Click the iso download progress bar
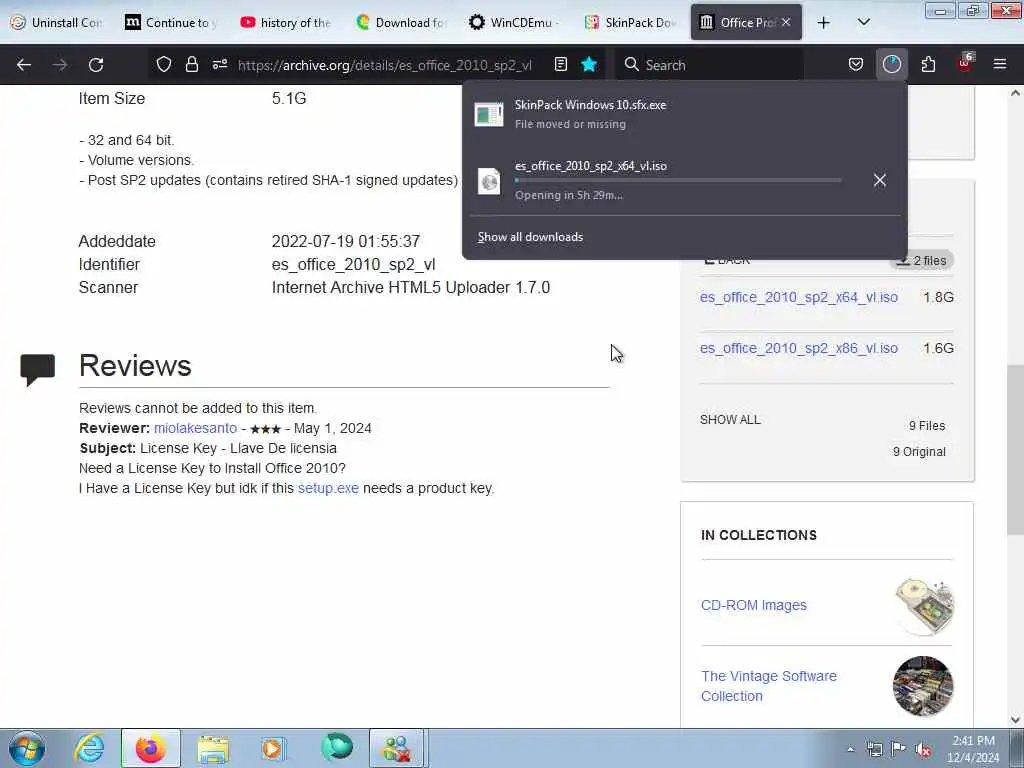Viewport: 1024px width, 768px height. 678,180
